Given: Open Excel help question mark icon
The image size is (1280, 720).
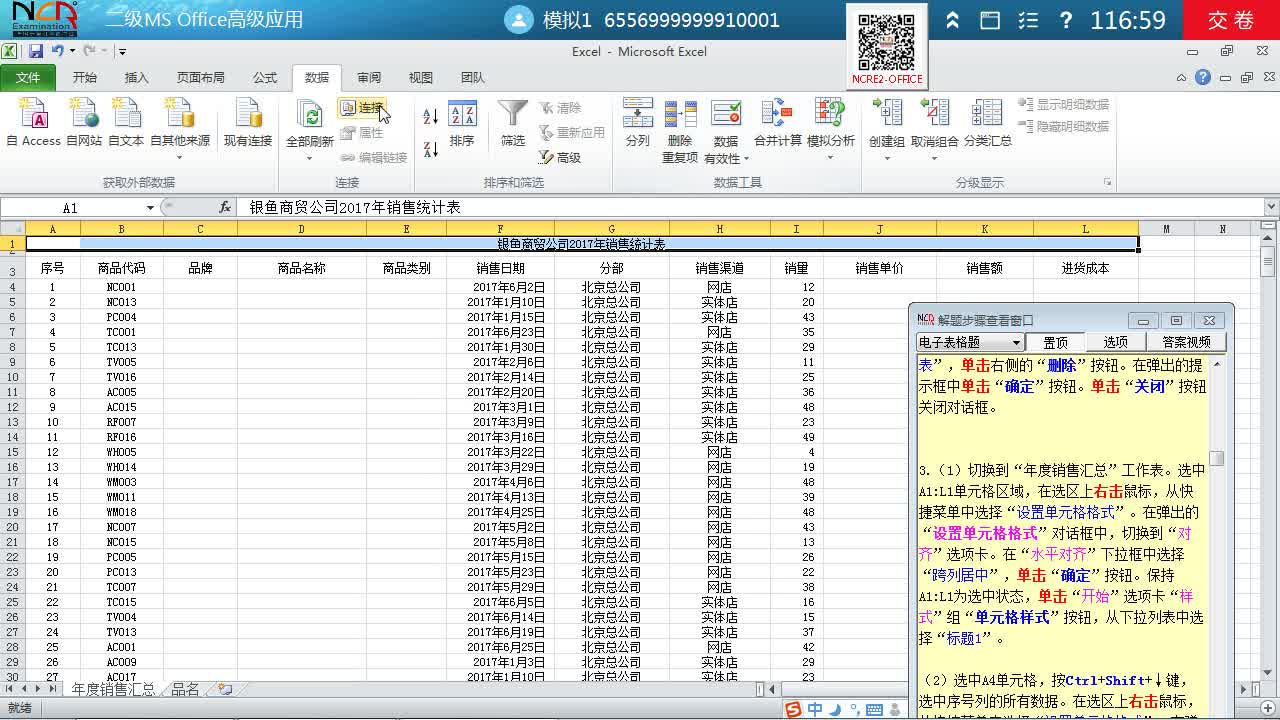Looking at the screenshot, I should click(1203, 77).
